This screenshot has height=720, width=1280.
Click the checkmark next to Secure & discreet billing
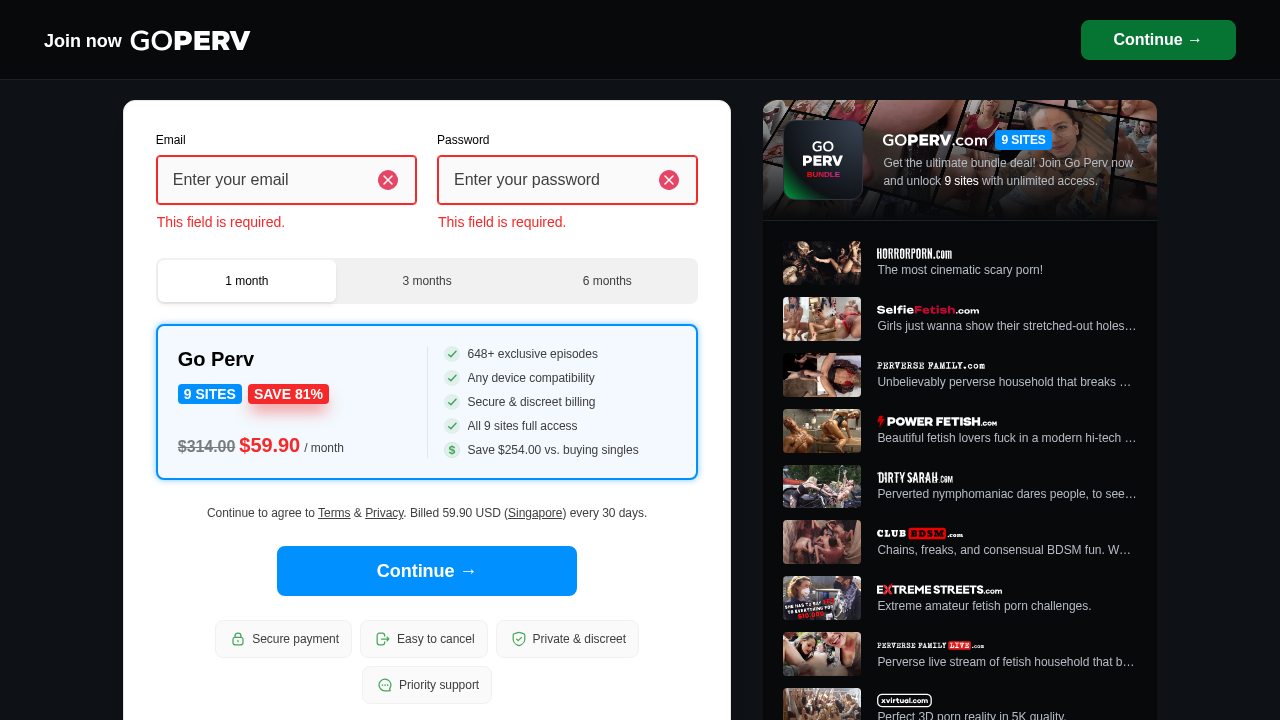click(452, 402)
